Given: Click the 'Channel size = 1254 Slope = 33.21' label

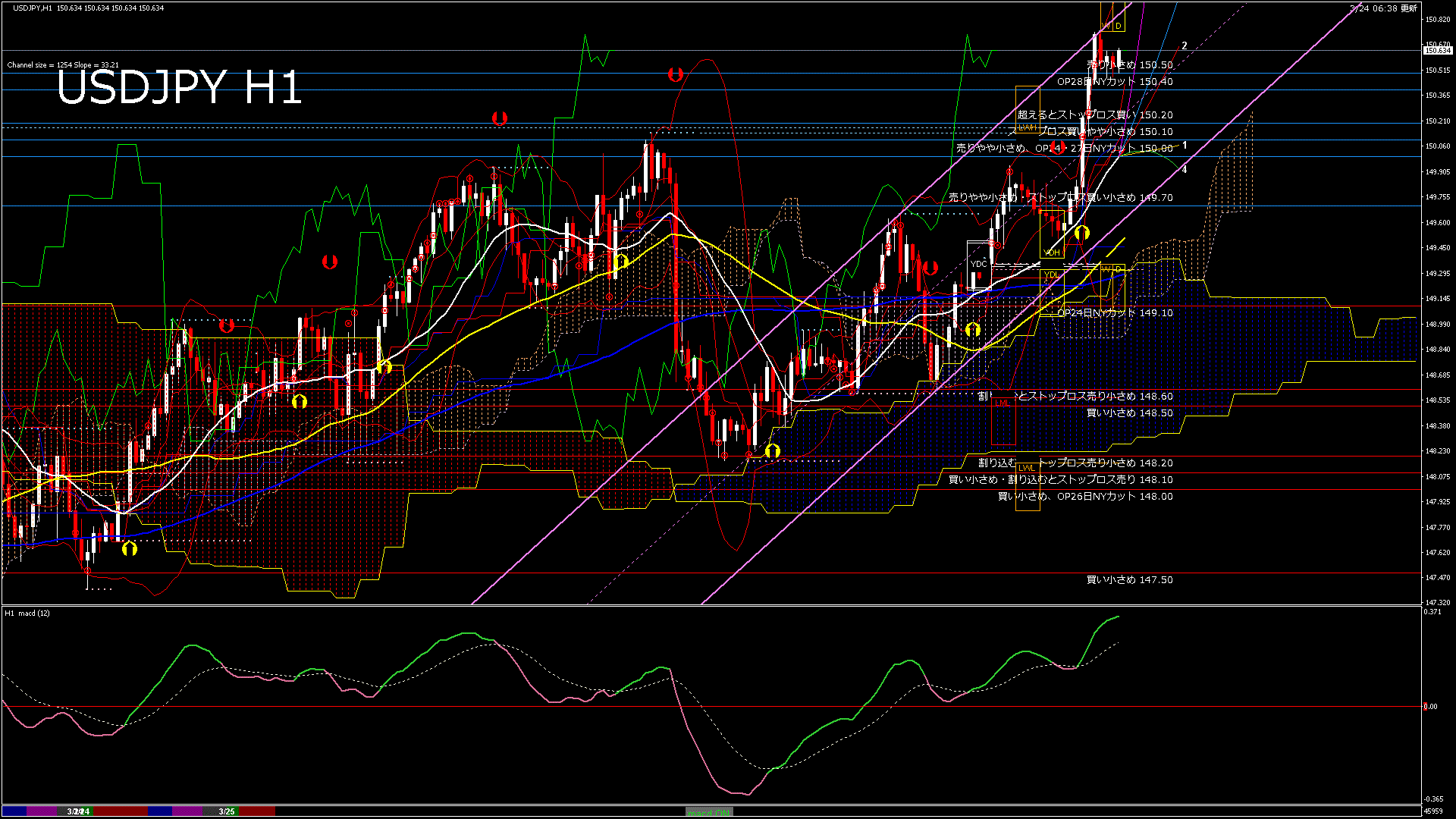Looking at the screenshot, I should (x=63, y=65).
